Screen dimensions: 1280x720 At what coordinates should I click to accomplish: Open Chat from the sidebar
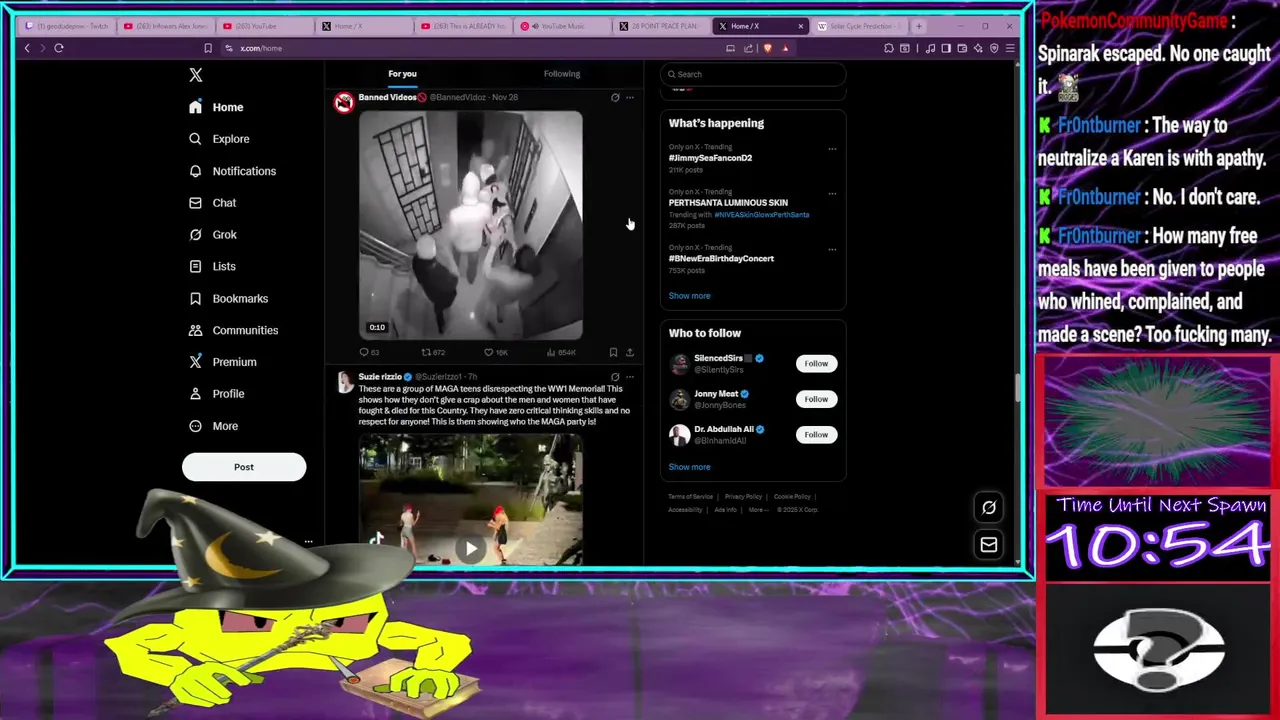pyautogui.click(x=212, y=203)
